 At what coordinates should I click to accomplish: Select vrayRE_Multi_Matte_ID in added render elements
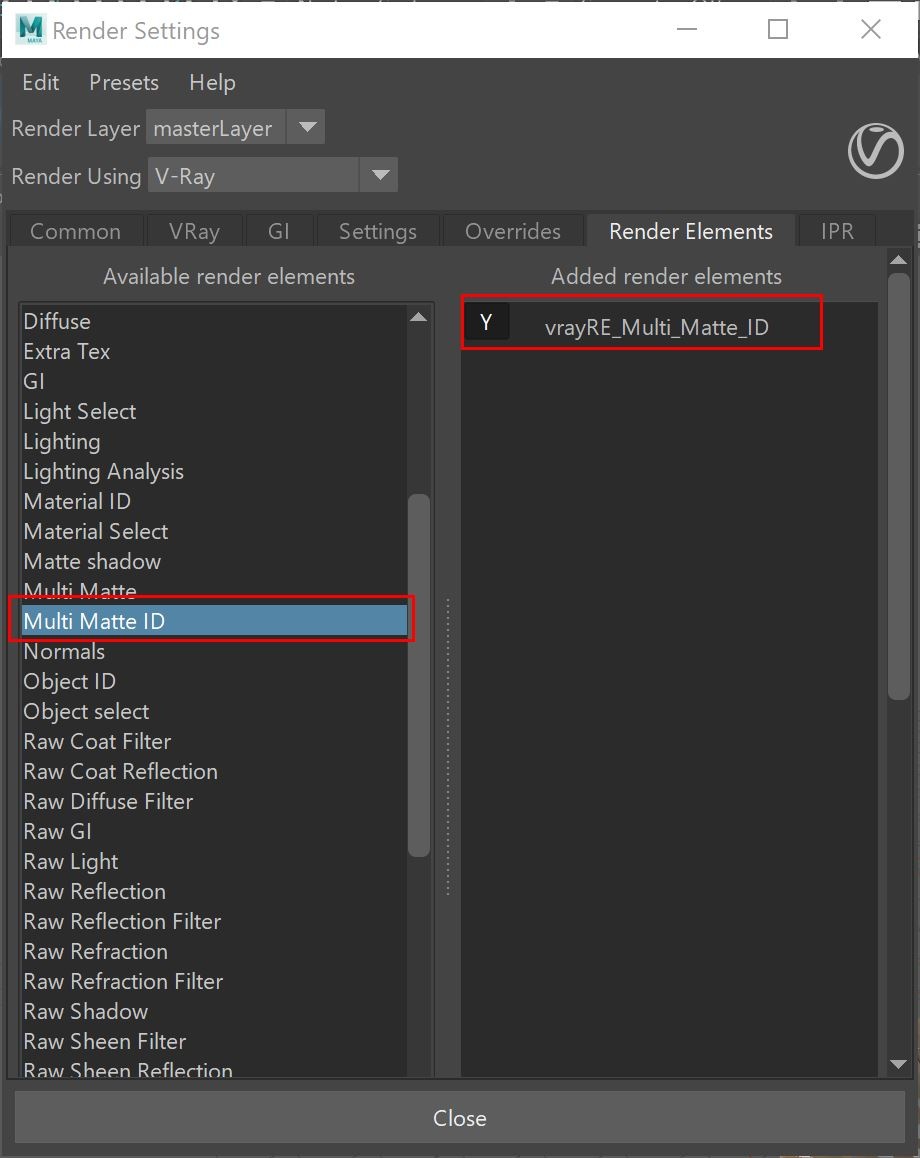click(656, 327)
